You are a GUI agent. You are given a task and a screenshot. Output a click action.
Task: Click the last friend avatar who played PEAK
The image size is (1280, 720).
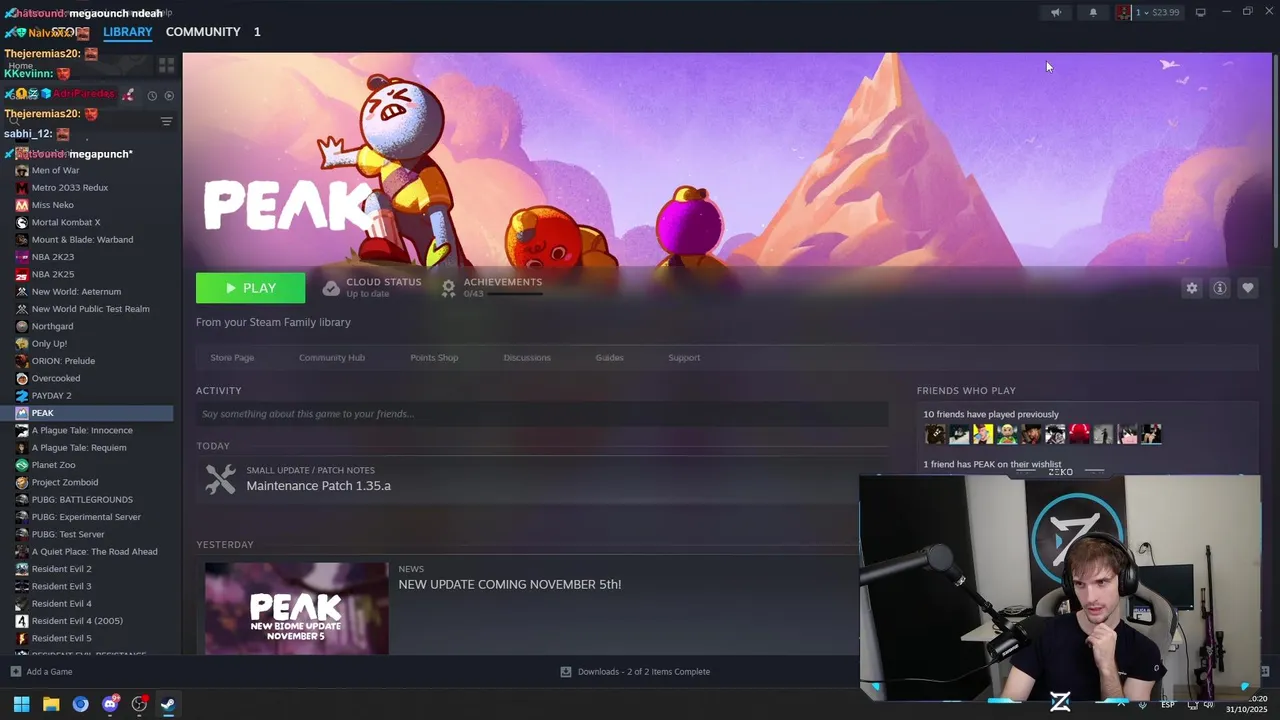click(1152, 434)
